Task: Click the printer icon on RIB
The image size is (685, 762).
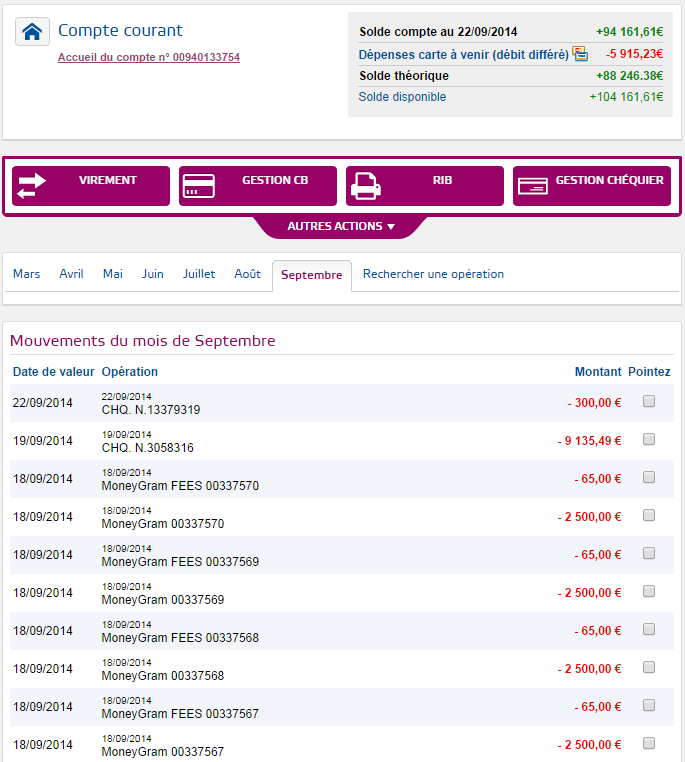Action: 366,186
